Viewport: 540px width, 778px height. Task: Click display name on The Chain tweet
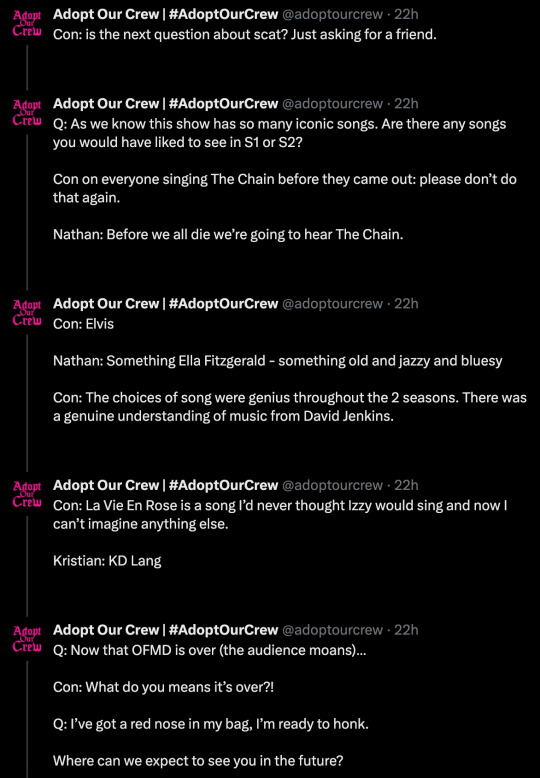click(165, 104)
